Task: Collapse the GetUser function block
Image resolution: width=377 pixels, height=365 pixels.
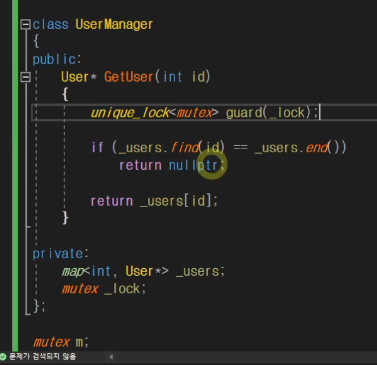Action: click(x=25, y=77)
